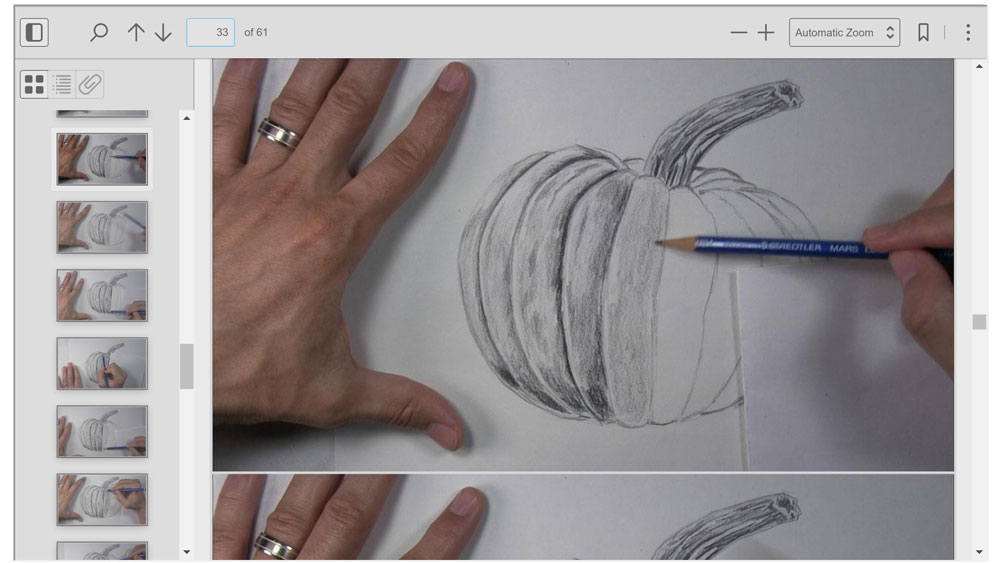Click the main document scrollbar thumb

980,322
